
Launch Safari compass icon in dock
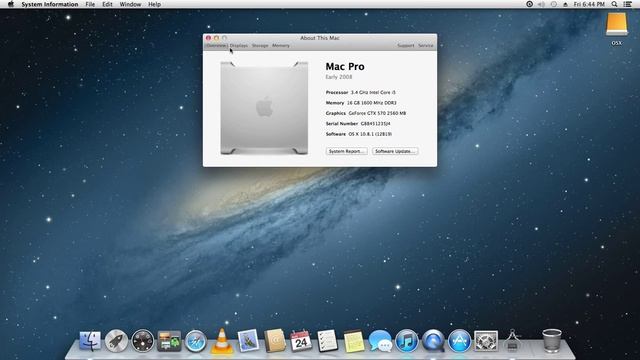tap(196, 341)
